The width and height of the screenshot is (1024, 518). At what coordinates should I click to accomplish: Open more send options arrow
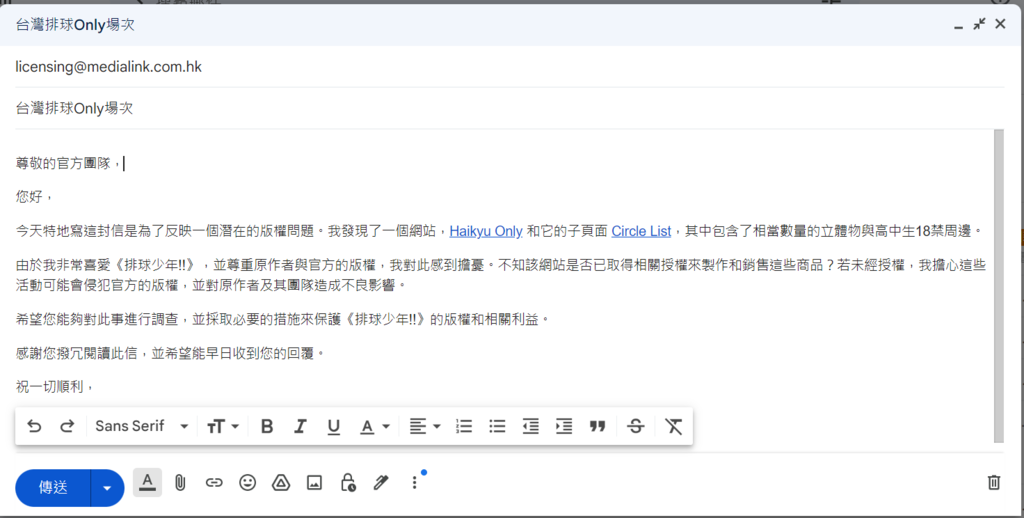pyautogui.click(x=108, y=487)
